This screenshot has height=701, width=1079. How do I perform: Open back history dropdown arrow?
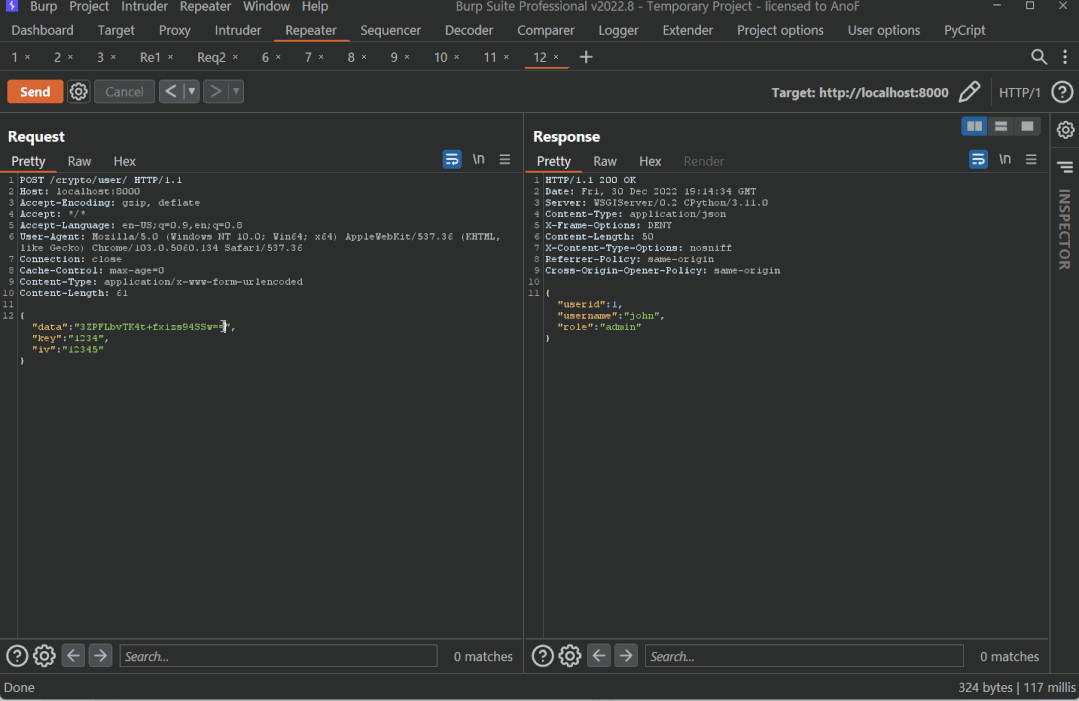point(191,91)
